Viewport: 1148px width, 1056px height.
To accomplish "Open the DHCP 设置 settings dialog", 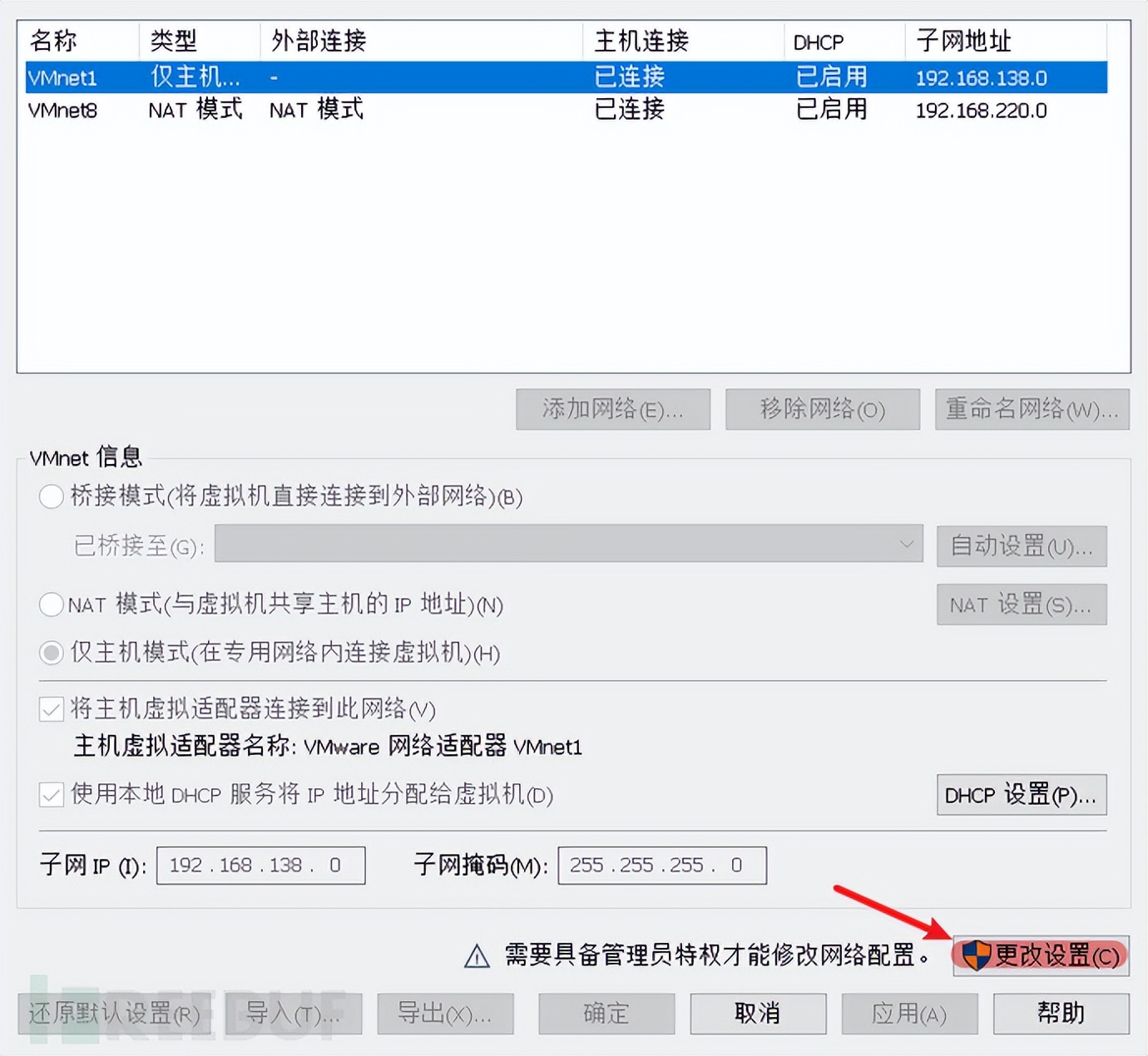I will [1021, 795].
